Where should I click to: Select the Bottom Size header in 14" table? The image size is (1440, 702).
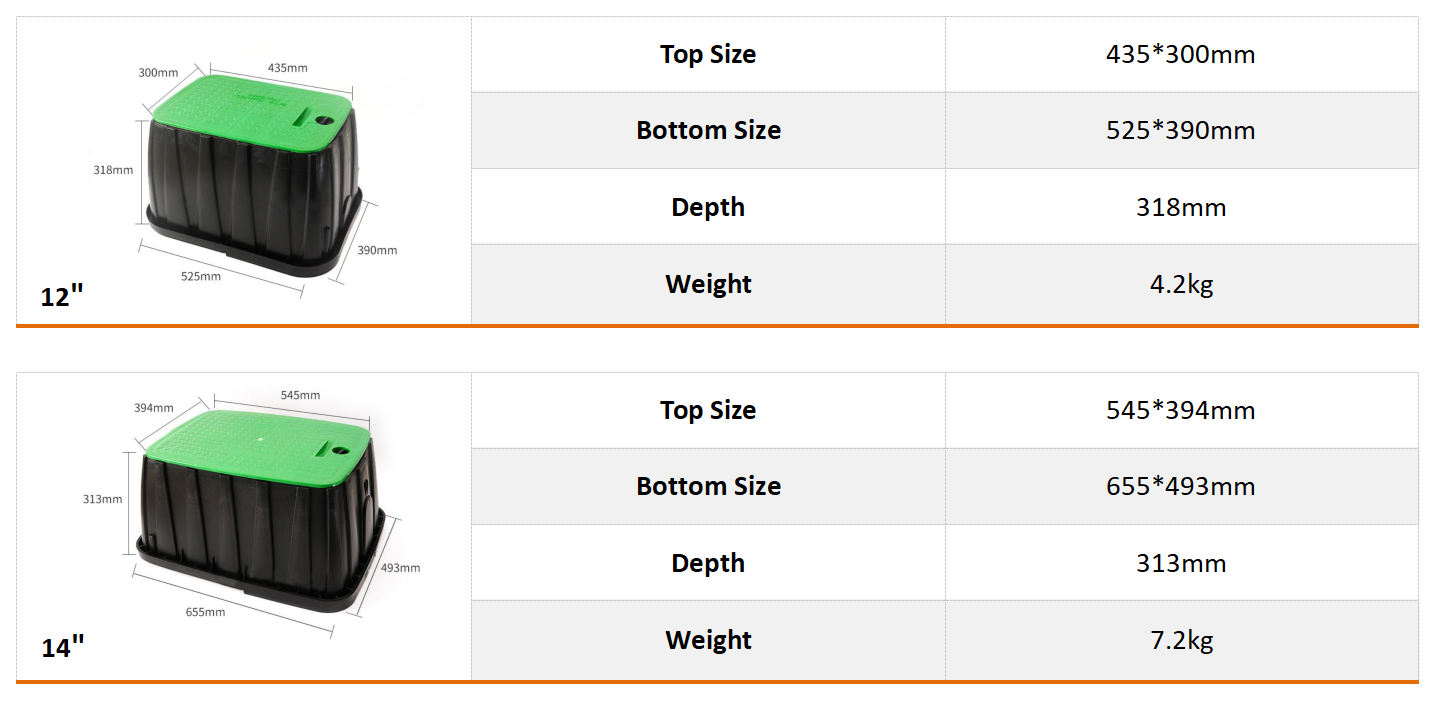[x=708, y=486]
